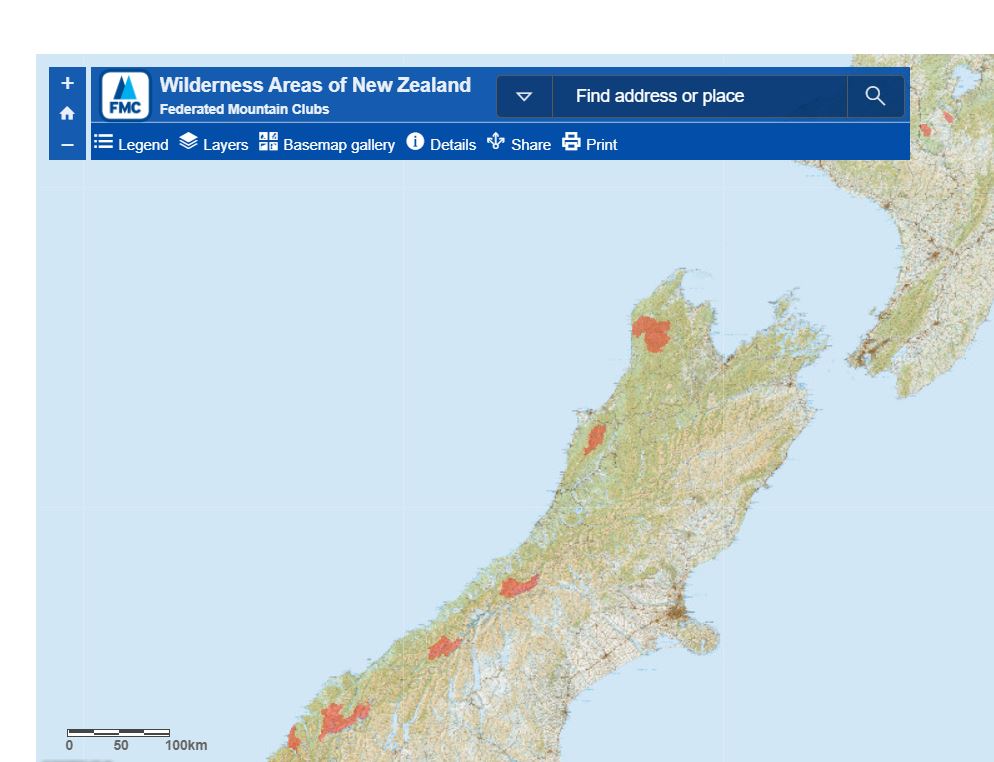Select the wilderness area at top of South Island
The width and height of the screenshot is (994, 762).
point(652,333)
